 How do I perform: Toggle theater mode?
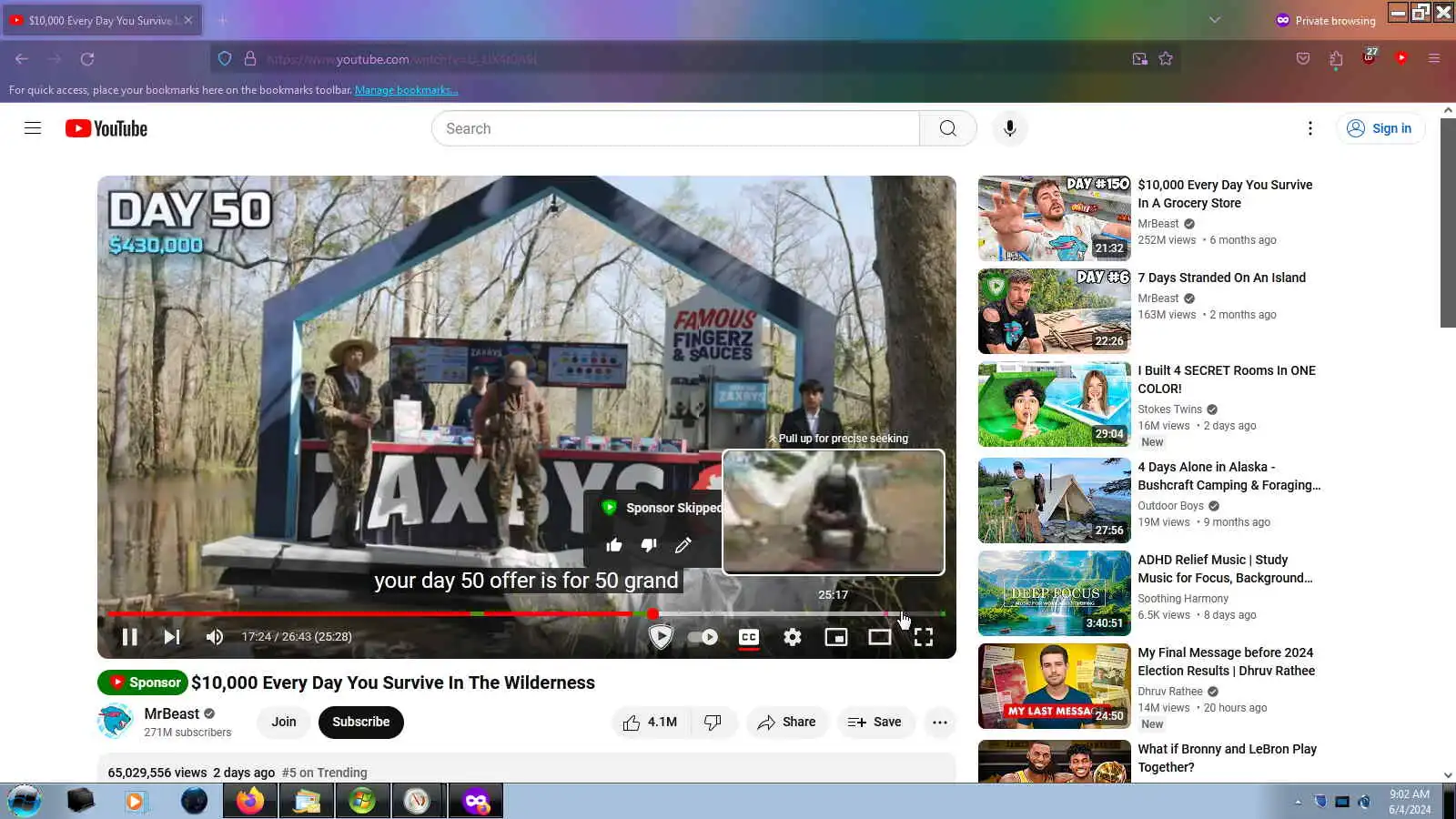tap(879, 637)
